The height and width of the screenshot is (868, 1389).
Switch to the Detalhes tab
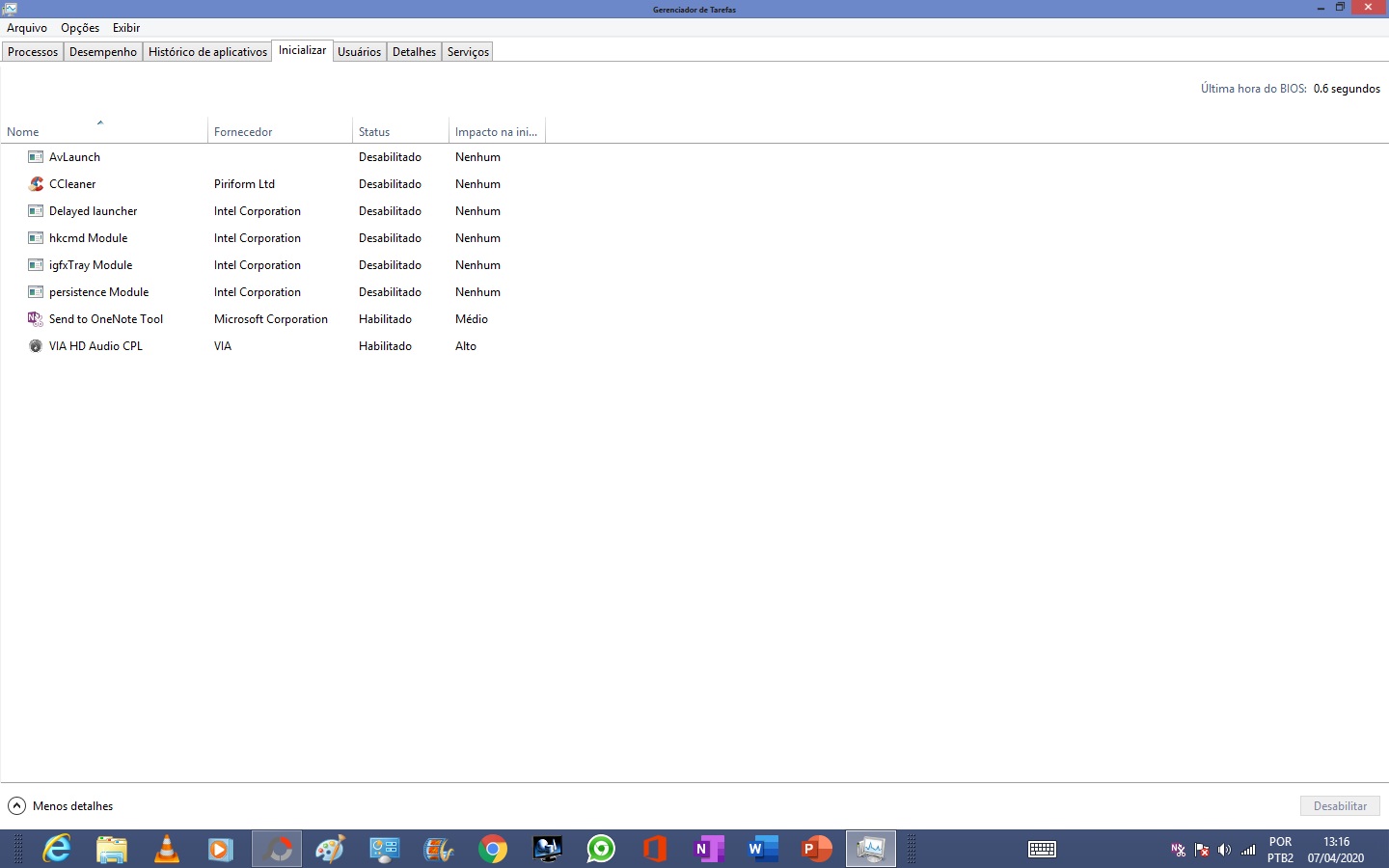coord(415,52)
